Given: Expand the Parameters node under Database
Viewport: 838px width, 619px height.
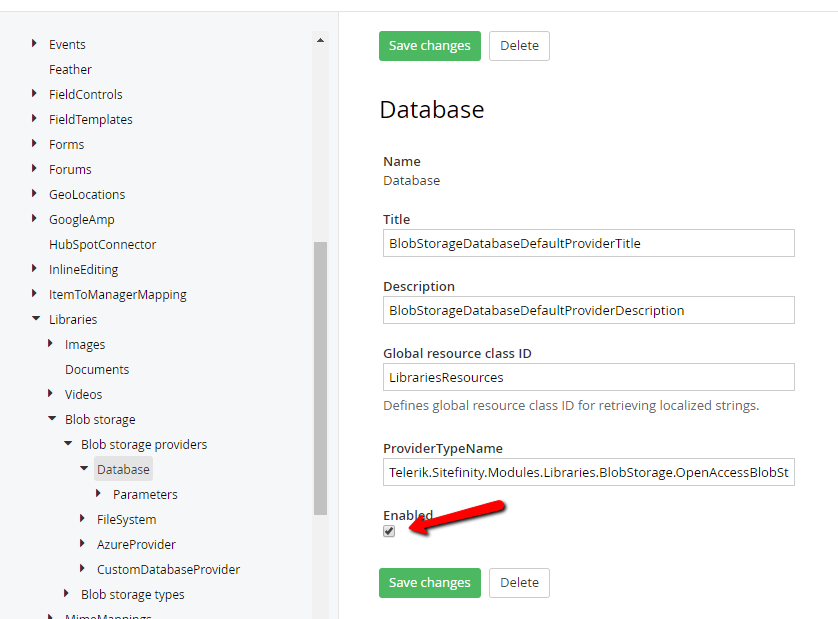Looking at the screenshot, I should [x=100, y=494].
